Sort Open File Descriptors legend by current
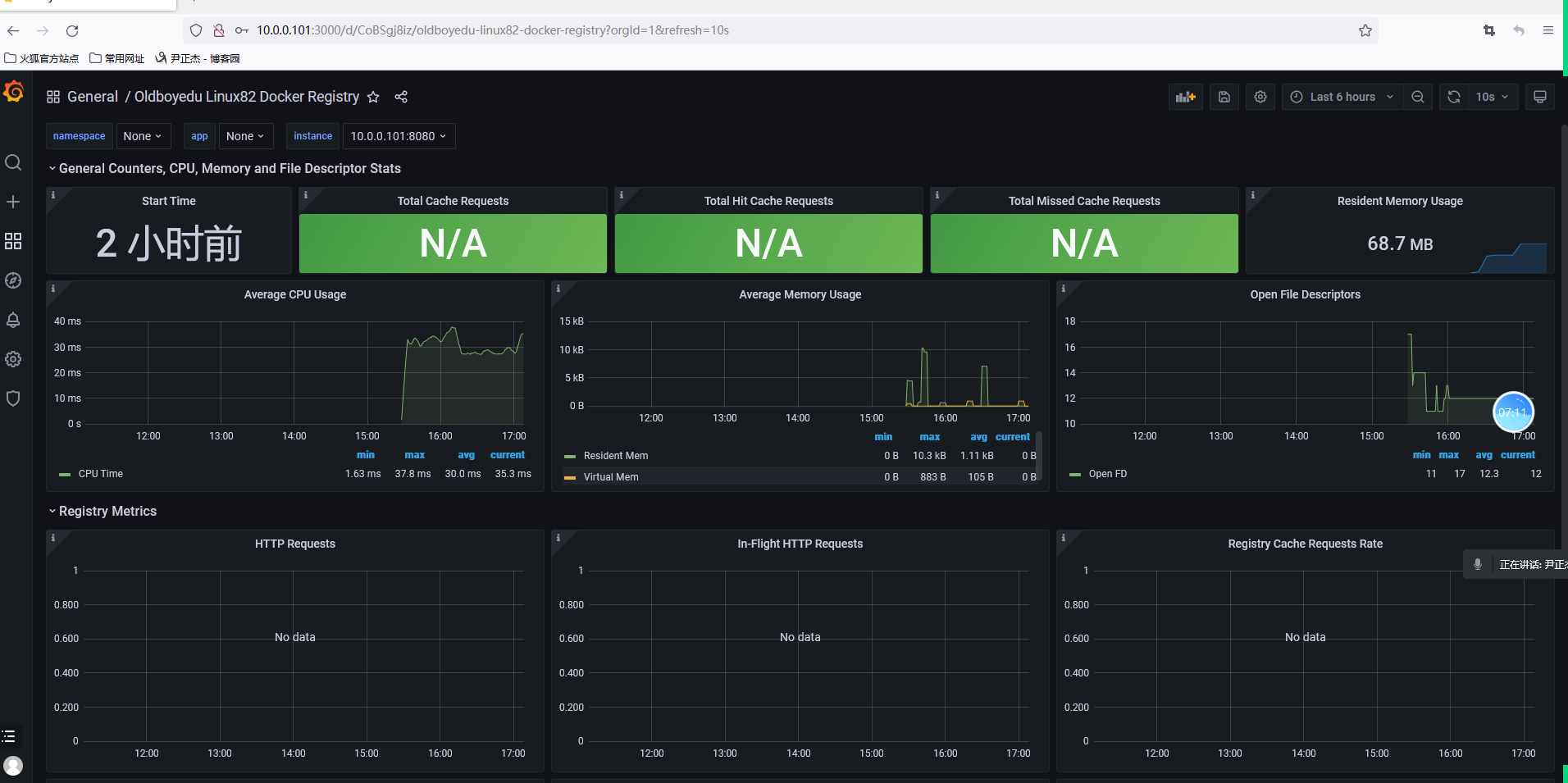 coord(1518,455)
